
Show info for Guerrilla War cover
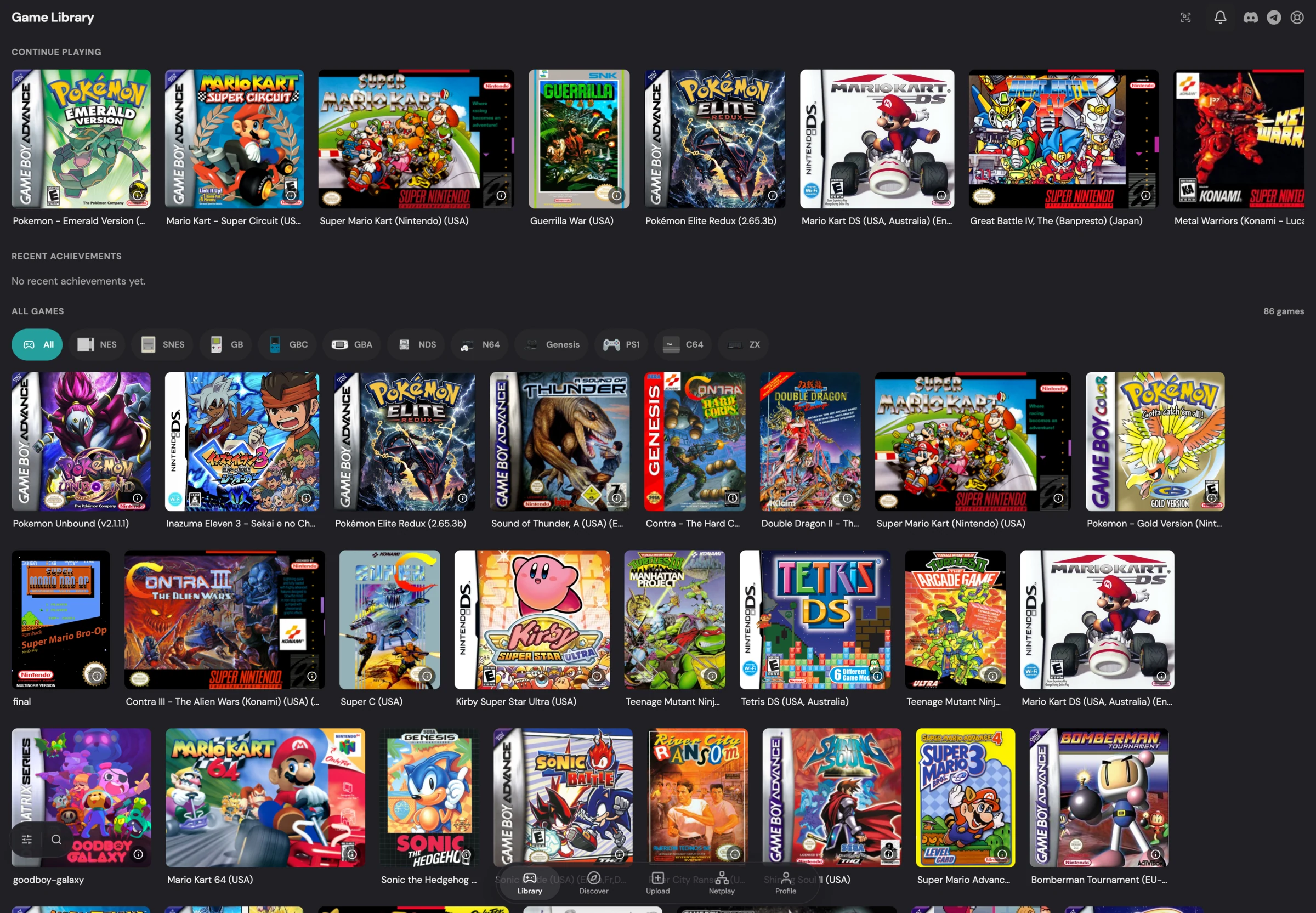616,195
